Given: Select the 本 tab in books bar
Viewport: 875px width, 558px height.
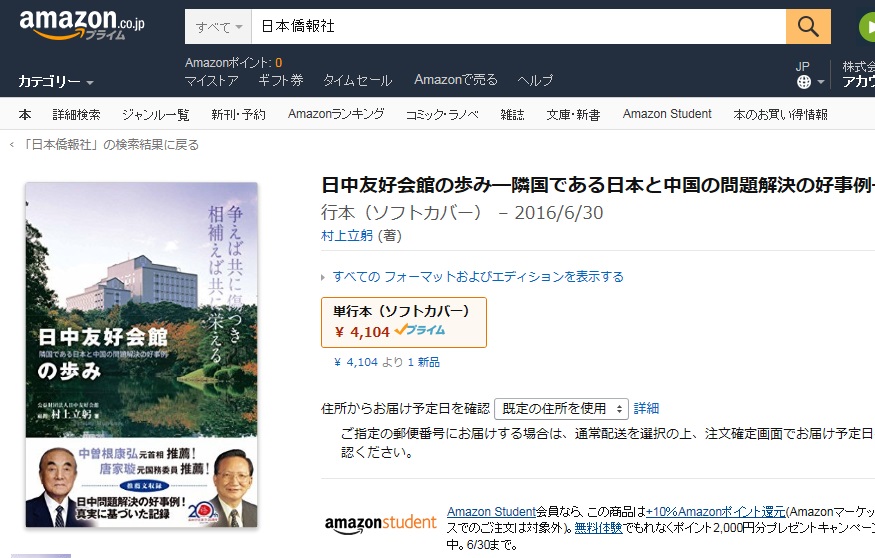Looking at the screenshot, I should [x=25, y=114].
